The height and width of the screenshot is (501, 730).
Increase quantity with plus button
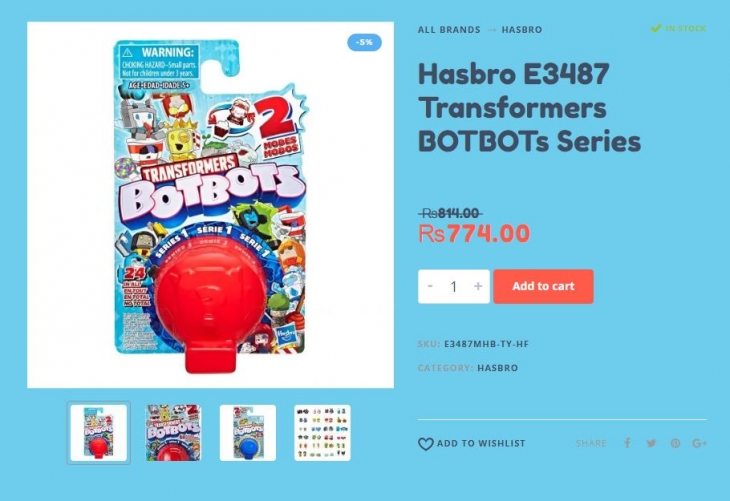click(x=478, y=286)
